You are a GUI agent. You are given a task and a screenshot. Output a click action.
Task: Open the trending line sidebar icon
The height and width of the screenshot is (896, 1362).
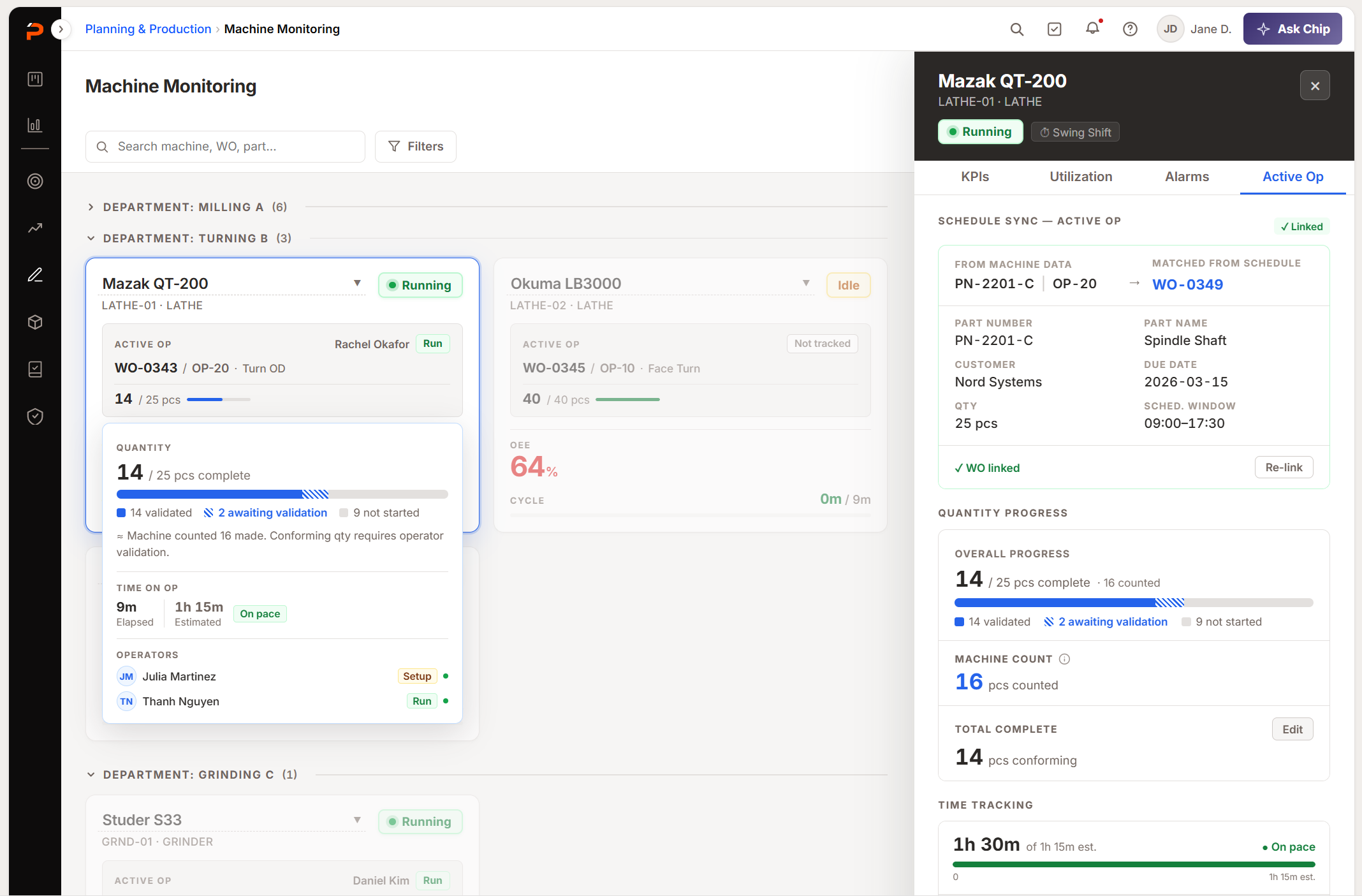(x=35, y=228)
